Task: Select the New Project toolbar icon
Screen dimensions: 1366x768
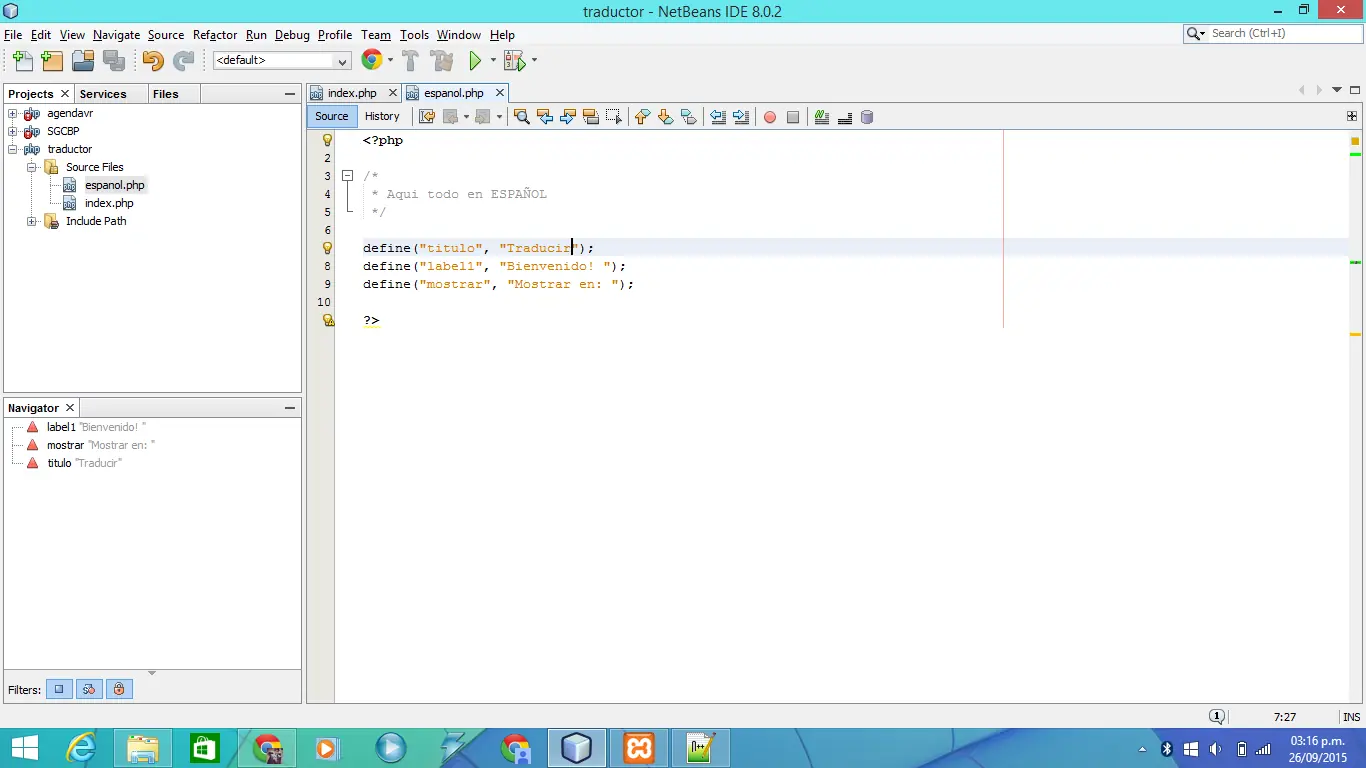Action: [x=51, y=60]
